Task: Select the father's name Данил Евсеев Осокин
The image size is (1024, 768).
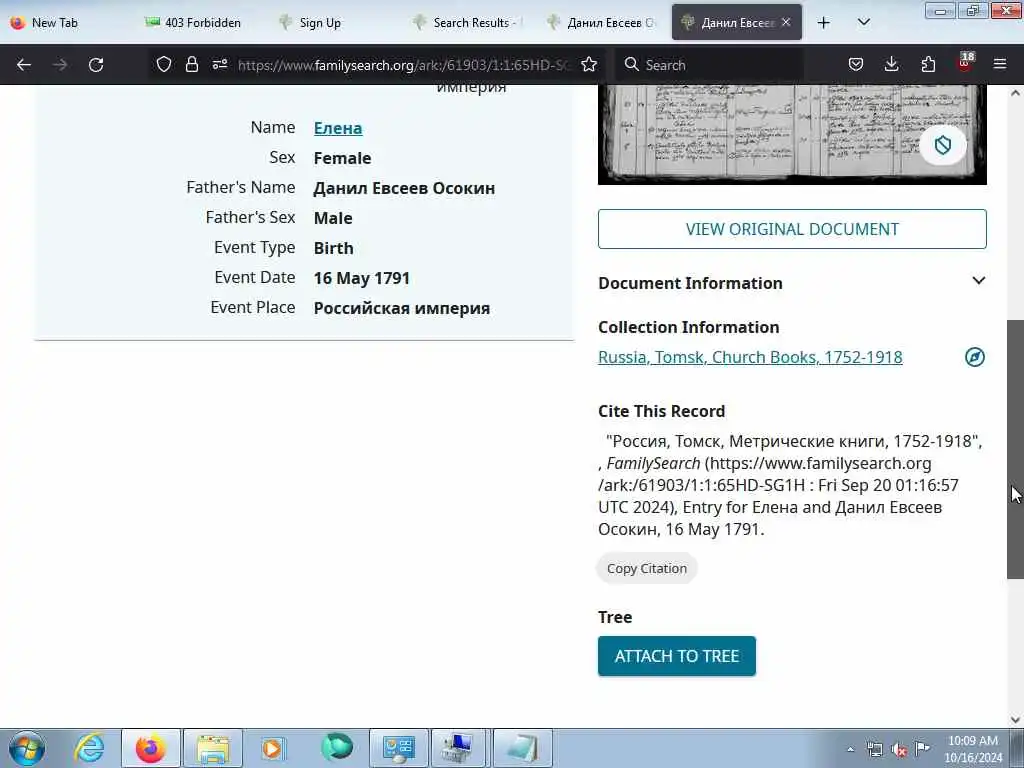Action: (x=404, y=188)
